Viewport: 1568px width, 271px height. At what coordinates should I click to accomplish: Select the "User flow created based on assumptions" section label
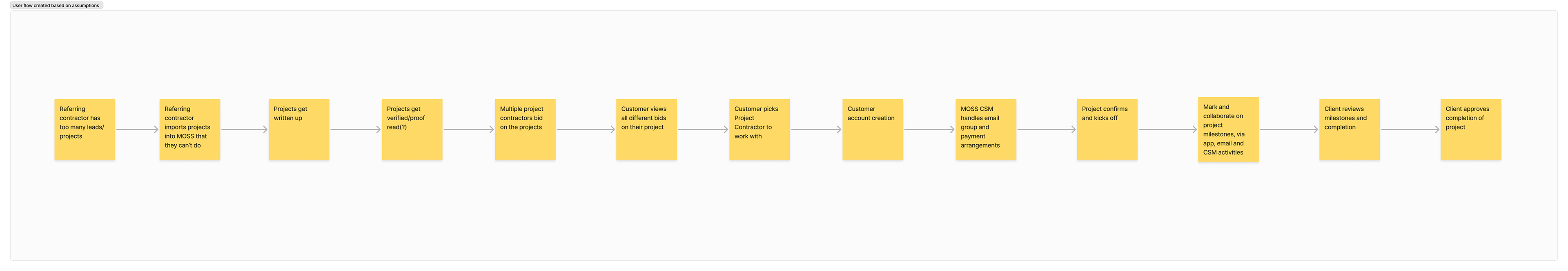pos(56,5)
